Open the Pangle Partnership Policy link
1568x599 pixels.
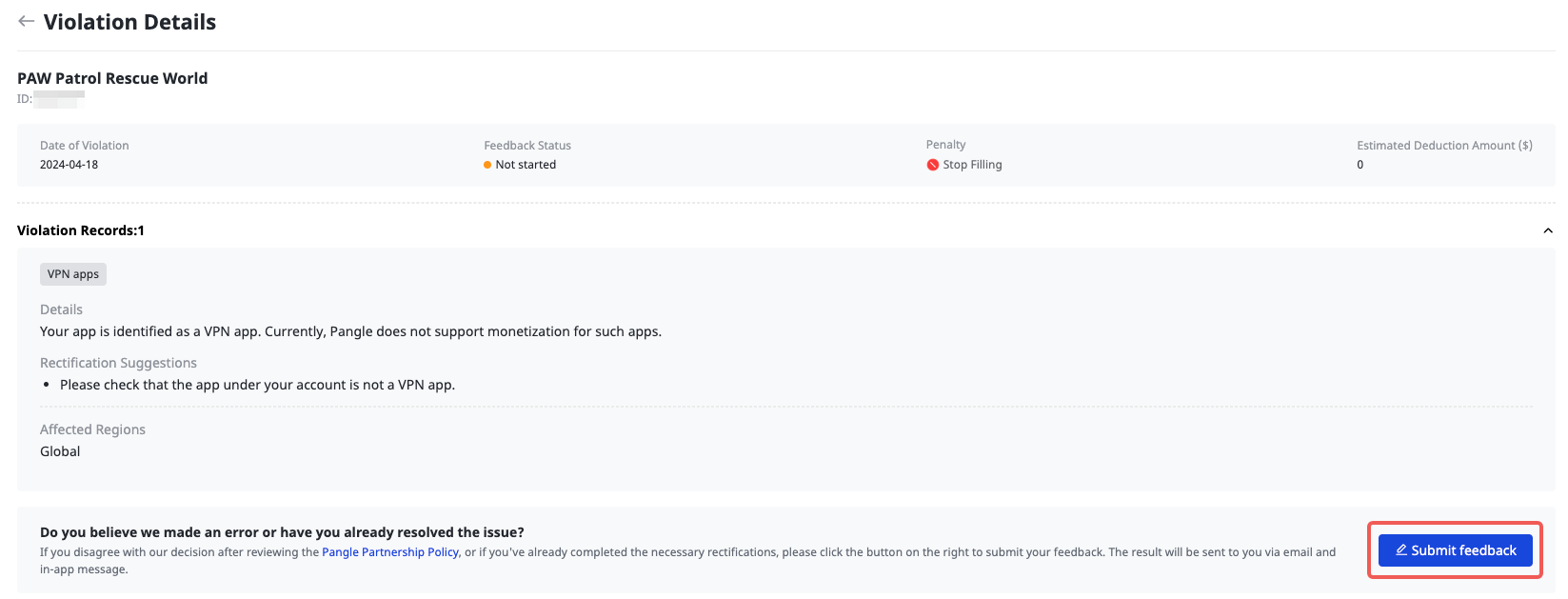point(390,552)
